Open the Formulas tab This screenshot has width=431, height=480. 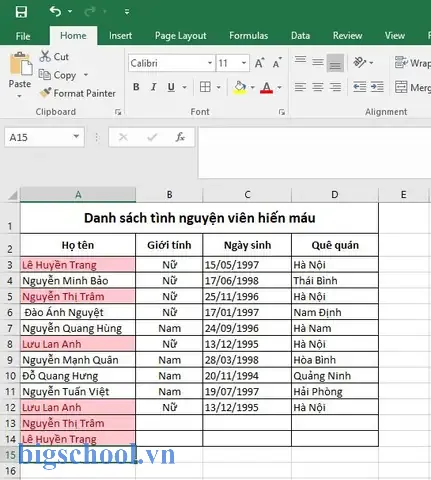(248, 36)
